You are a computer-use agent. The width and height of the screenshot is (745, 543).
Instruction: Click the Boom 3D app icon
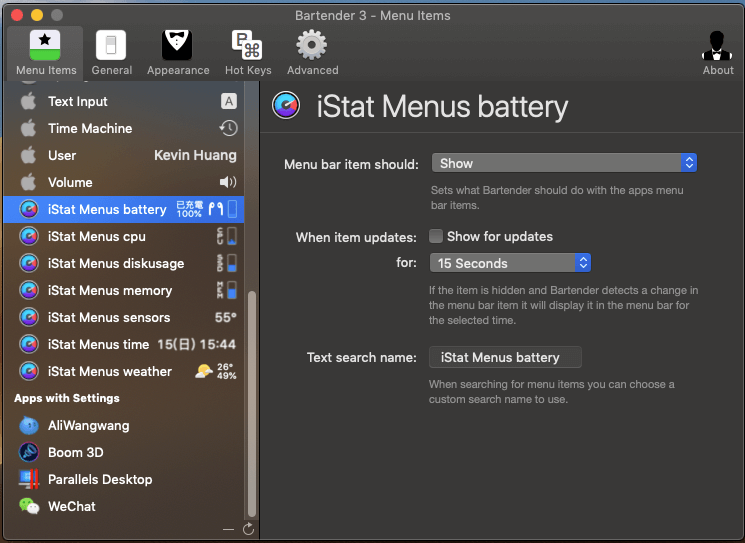click(x=29, y=452)
